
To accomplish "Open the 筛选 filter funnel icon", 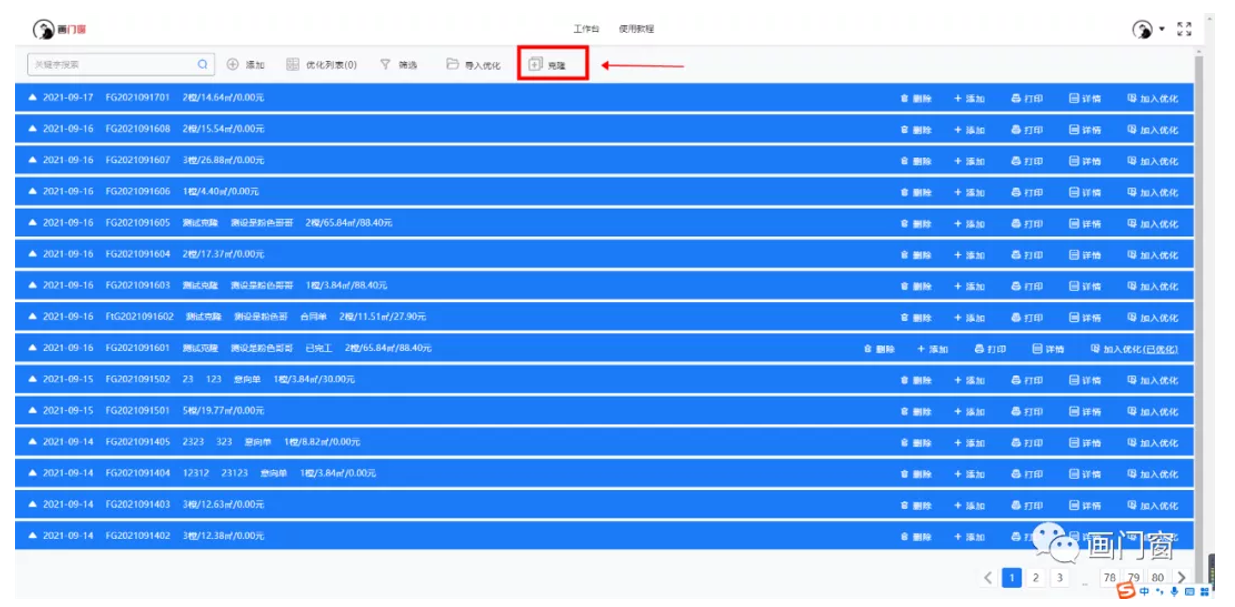I will point(385,64).
